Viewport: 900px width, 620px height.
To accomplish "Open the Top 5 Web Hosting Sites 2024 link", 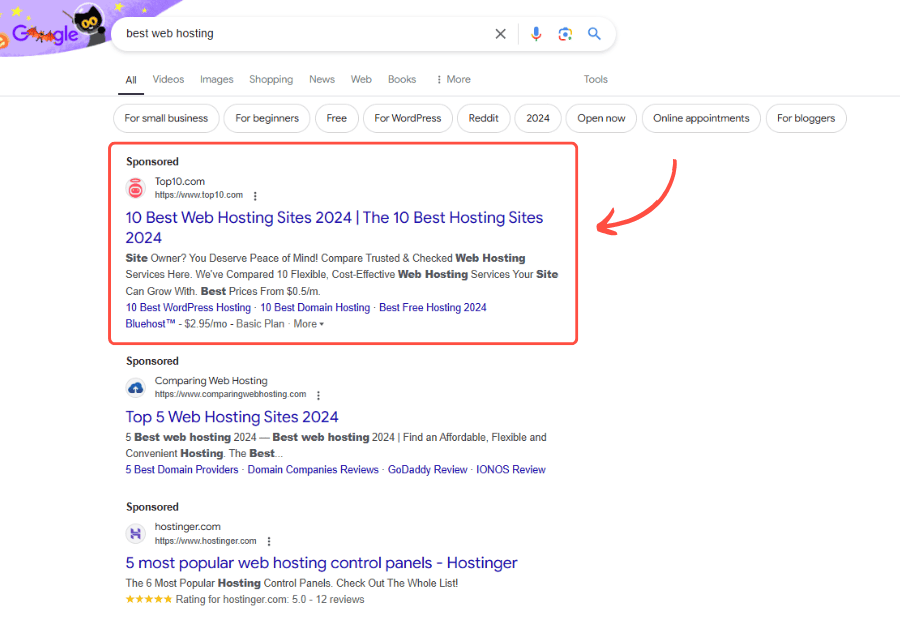I will (x=232, y=417).
